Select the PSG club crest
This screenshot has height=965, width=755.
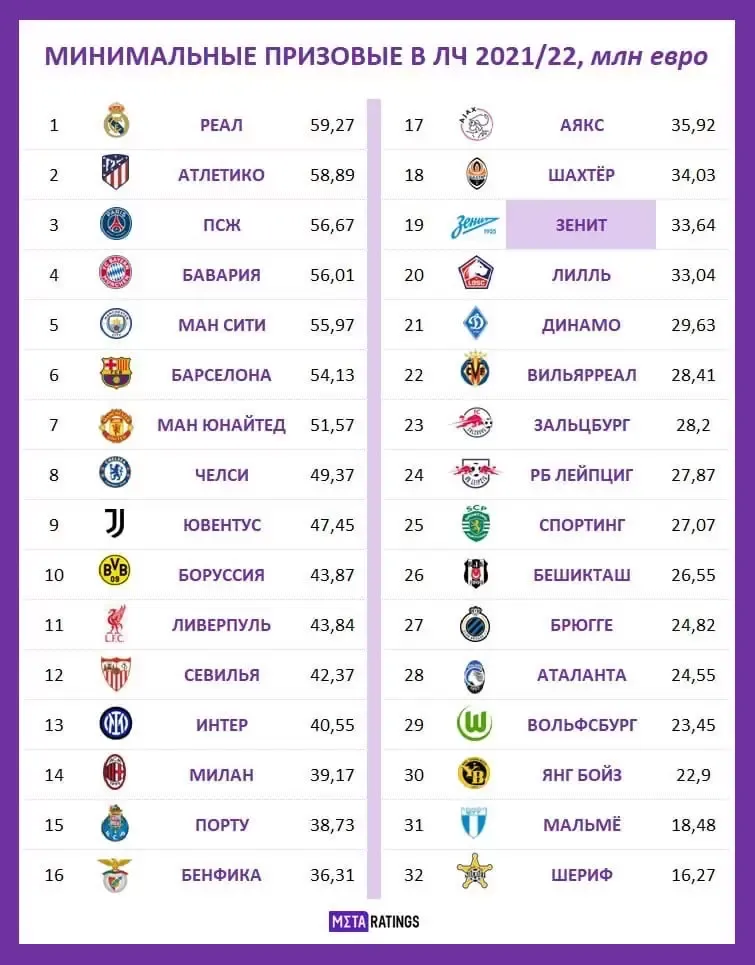[x=116, y=225]
